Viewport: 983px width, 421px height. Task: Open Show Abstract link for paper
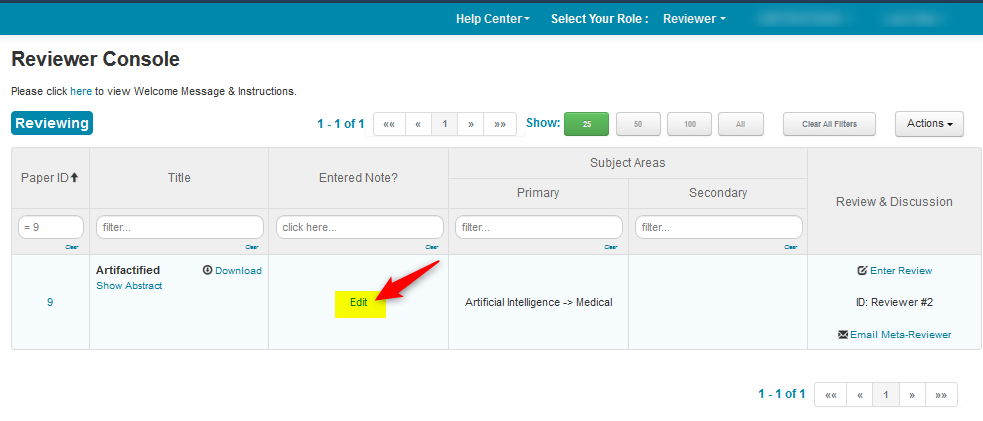(129, 286)
